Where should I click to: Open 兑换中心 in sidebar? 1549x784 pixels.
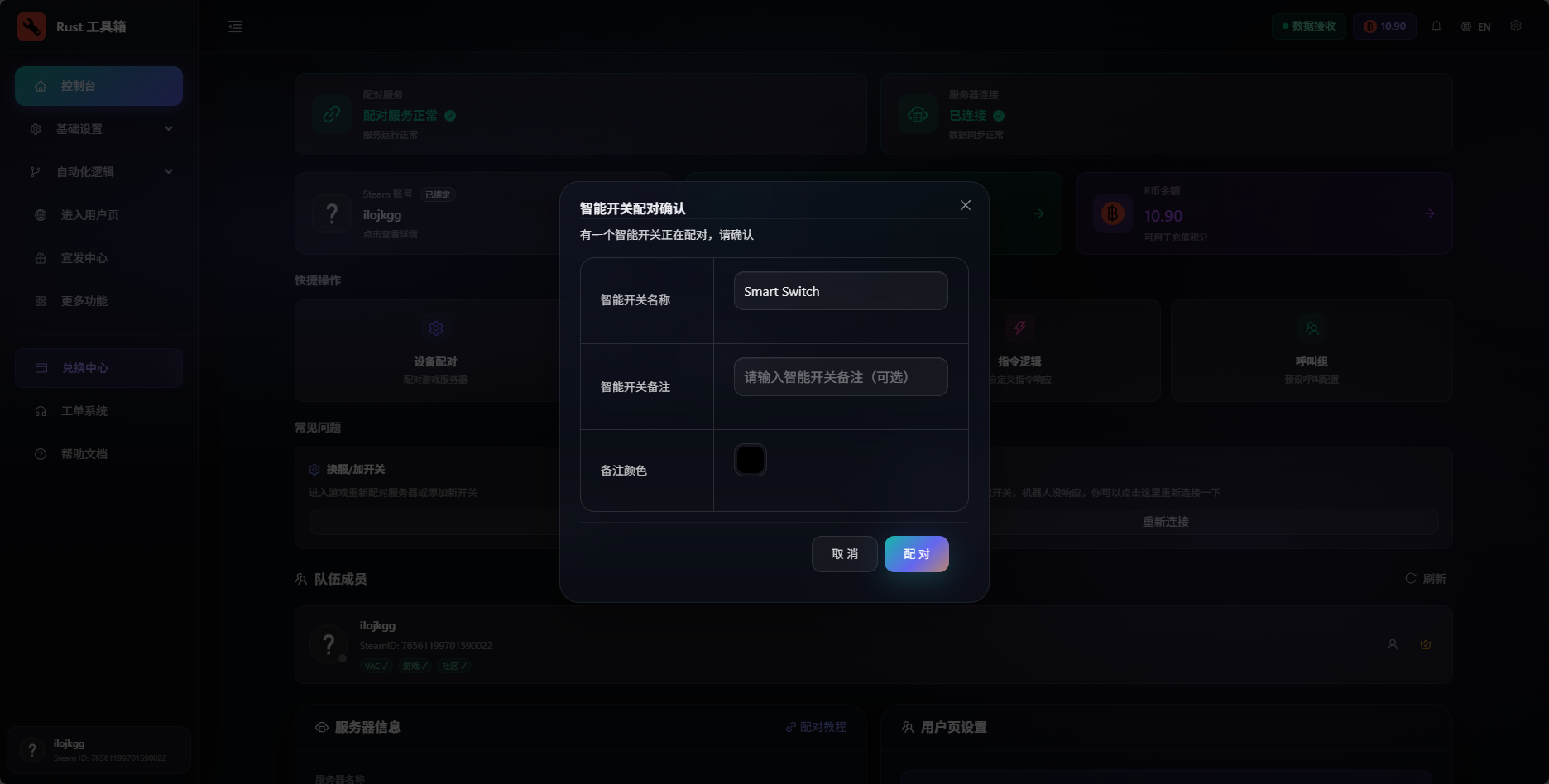(x=98, y=368)
